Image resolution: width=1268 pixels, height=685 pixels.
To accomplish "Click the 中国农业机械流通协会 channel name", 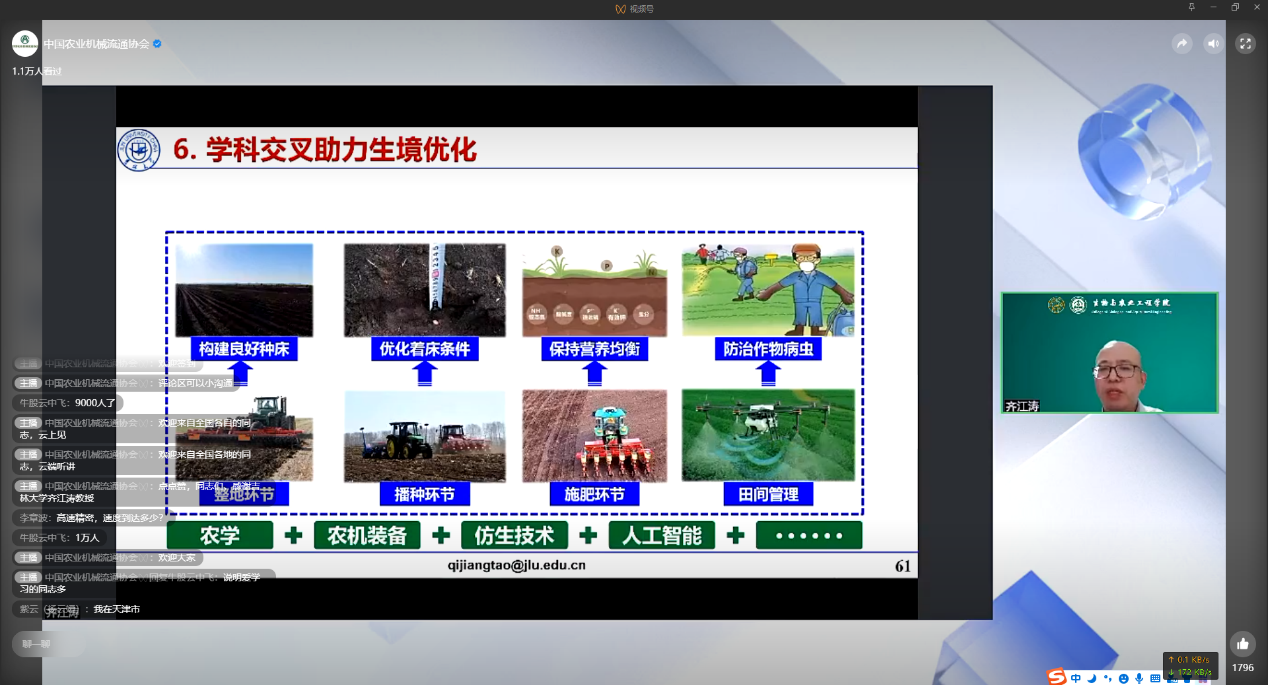I will [96, 44].
